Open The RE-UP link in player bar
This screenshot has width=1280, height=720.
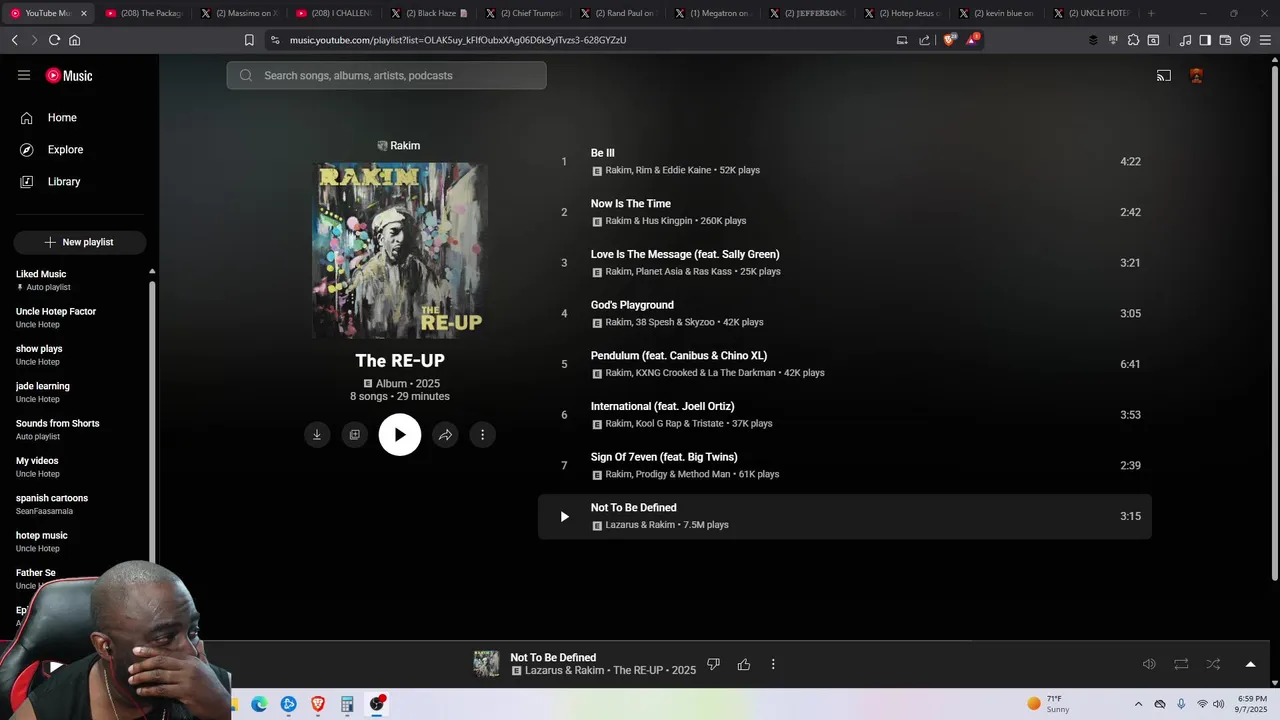pyautogui.click(x=638, y=671)
